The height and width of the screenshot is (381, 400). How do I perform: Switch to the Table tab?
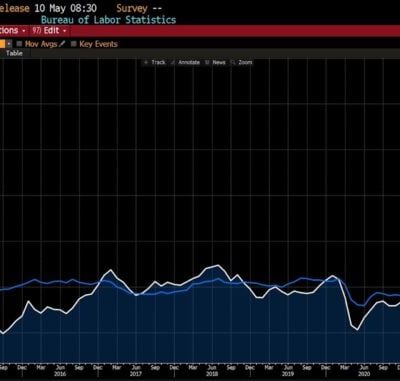tap(14, 53)
